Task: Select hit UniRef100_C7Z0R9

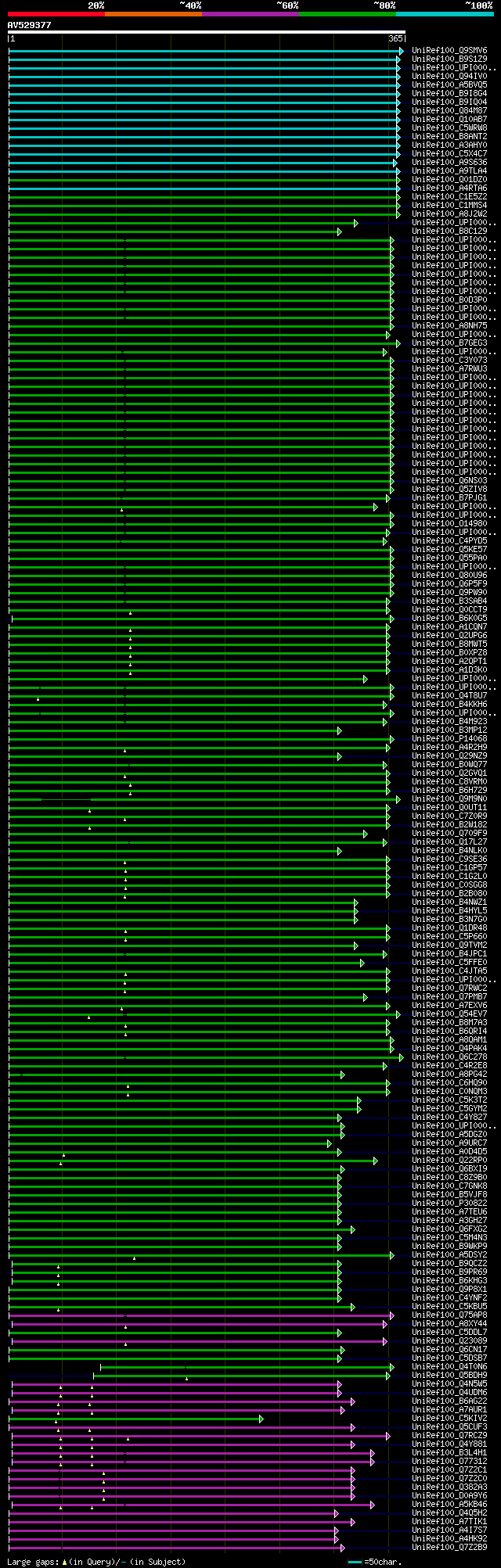Action: click(x=449, y=816)
